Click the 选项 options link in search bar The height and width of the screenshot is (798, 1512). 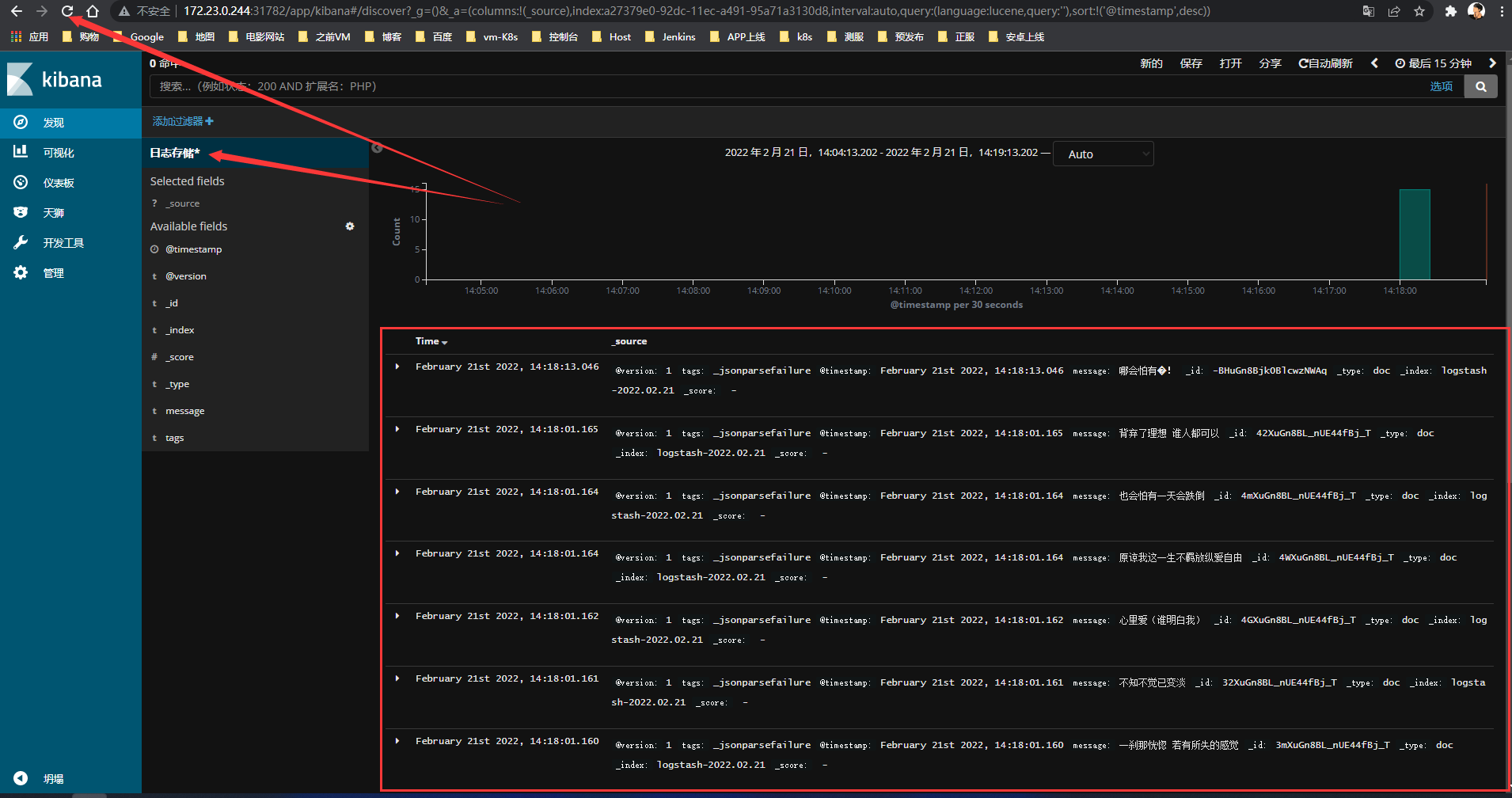click(x=1441, y=86)
